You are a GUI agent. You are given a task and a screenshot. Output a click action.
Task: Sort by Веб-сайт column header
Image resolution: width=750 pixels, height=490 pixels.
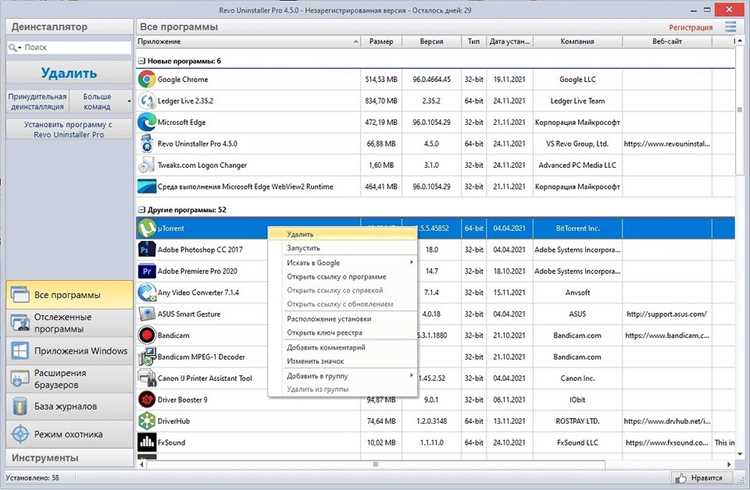[667, 42]
